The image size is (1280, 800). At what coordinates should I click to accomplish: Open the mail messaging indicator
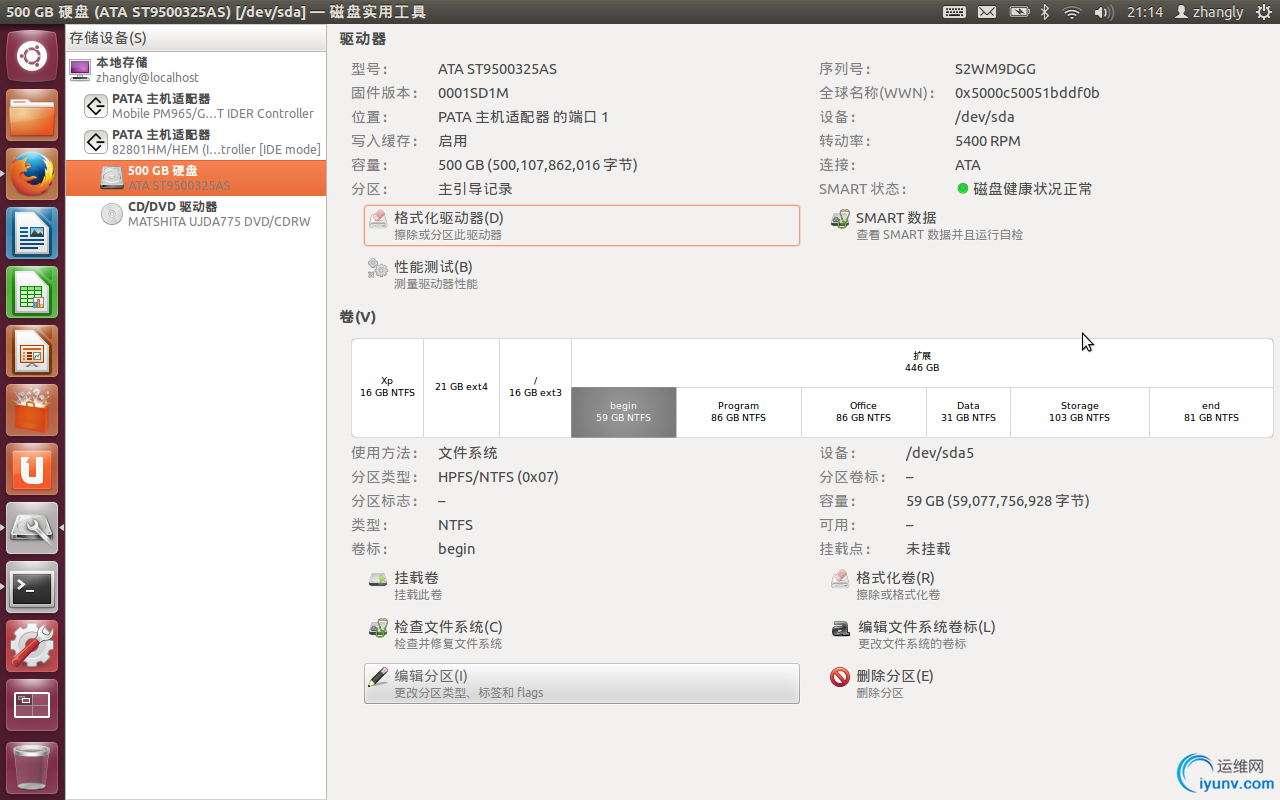pyautogui.click(x=987, y=12)
